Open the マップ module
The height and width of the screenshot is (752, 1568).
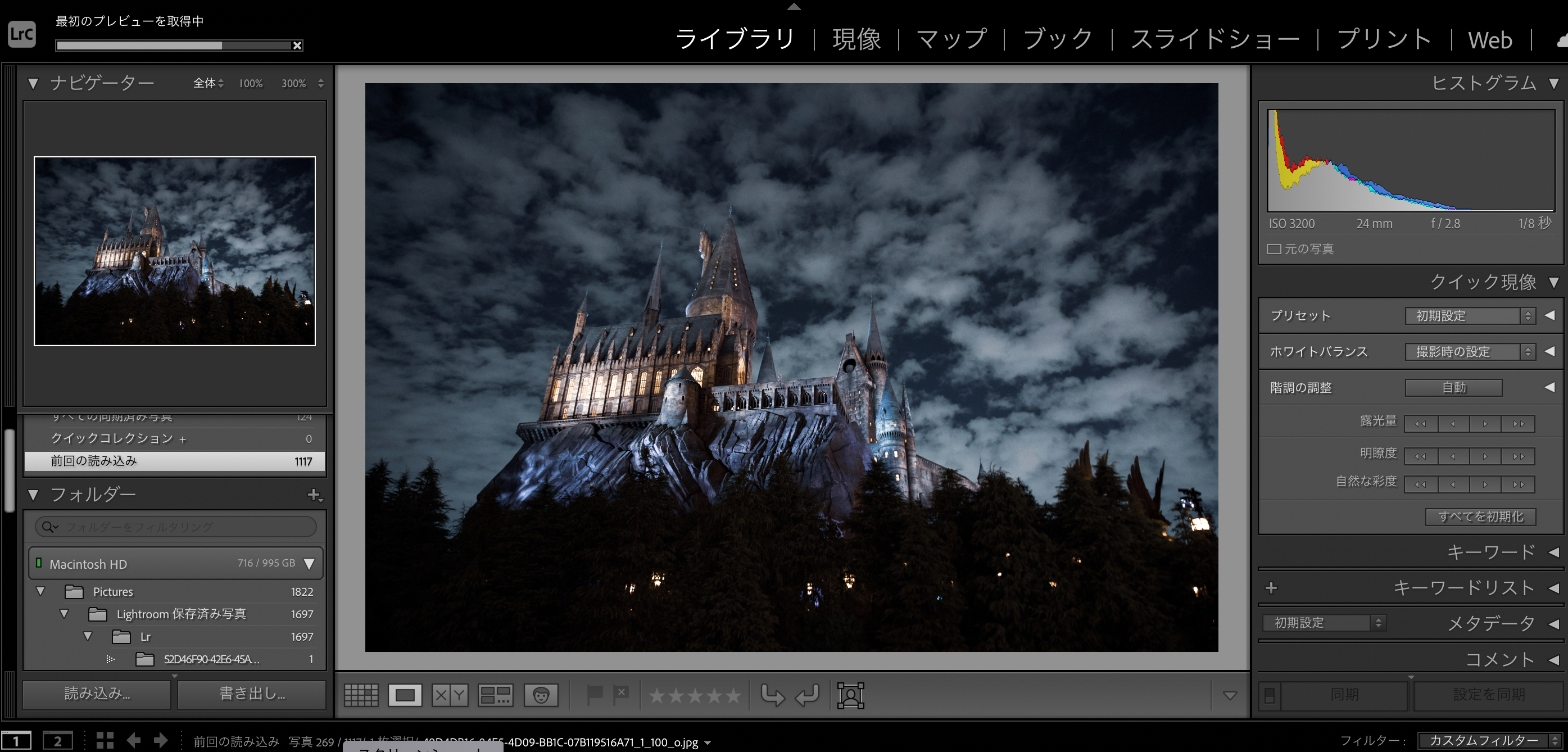coord(951,39)
